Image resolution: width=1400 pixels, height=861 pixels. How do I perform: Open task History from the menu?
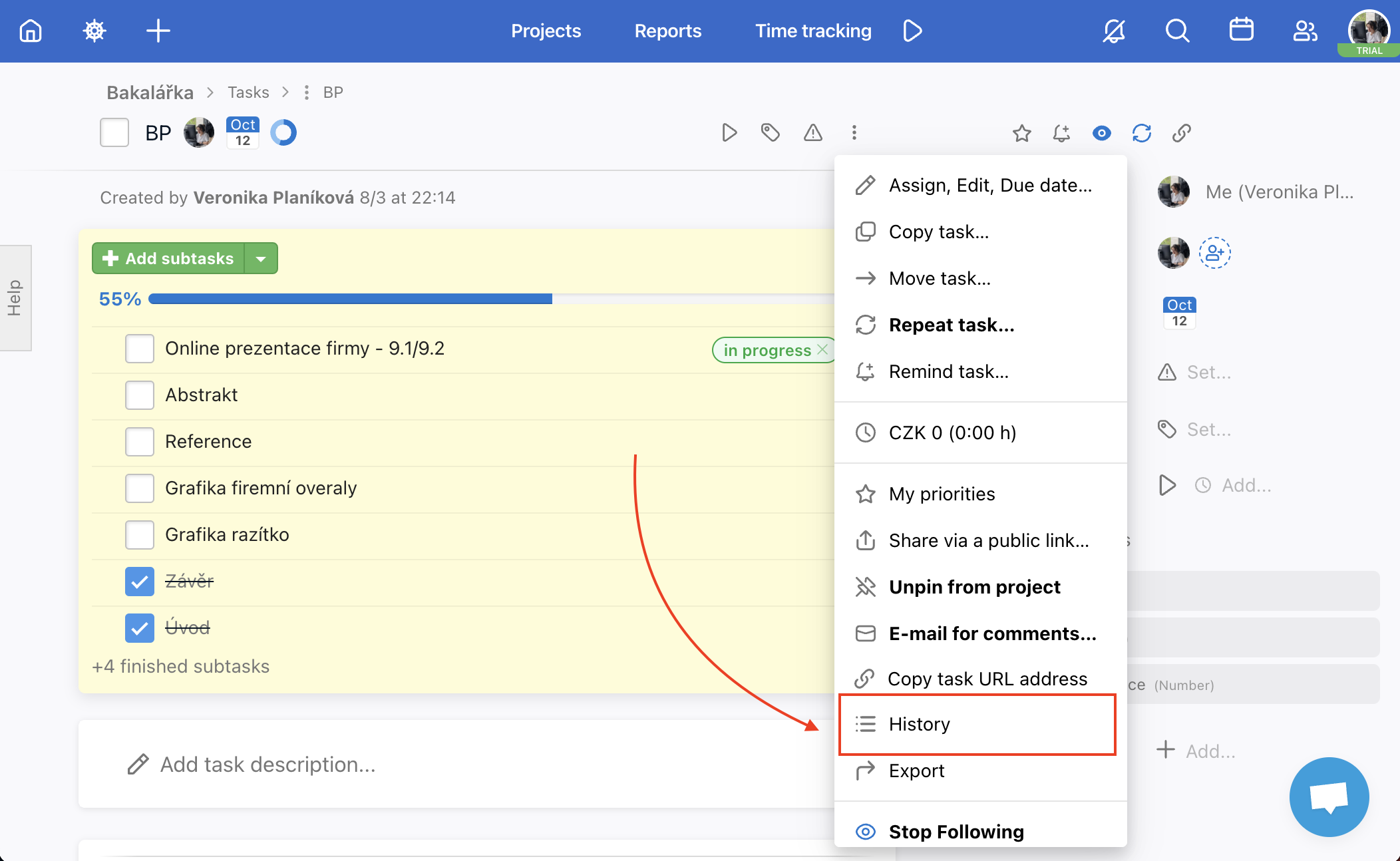tap(977, 724)
